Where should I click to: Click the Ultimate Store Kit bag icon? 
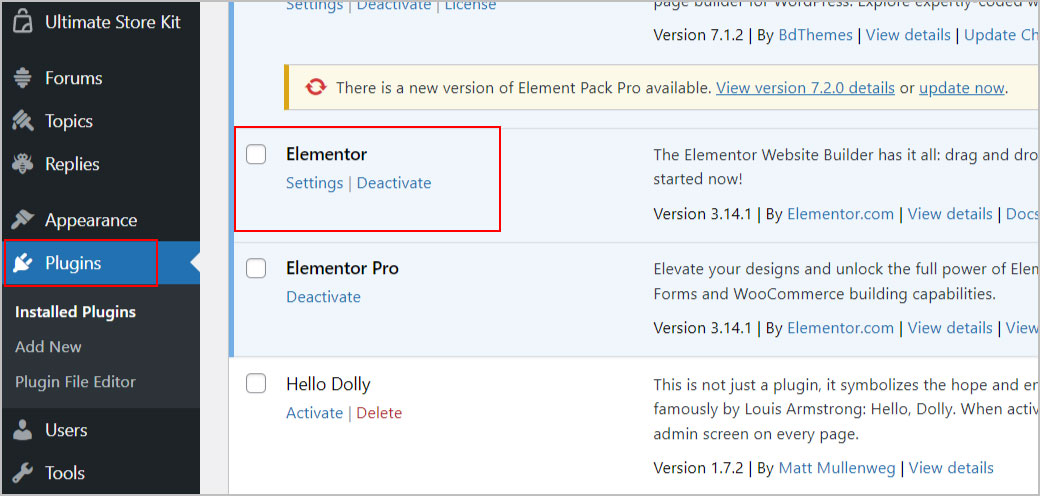(22, 22)
